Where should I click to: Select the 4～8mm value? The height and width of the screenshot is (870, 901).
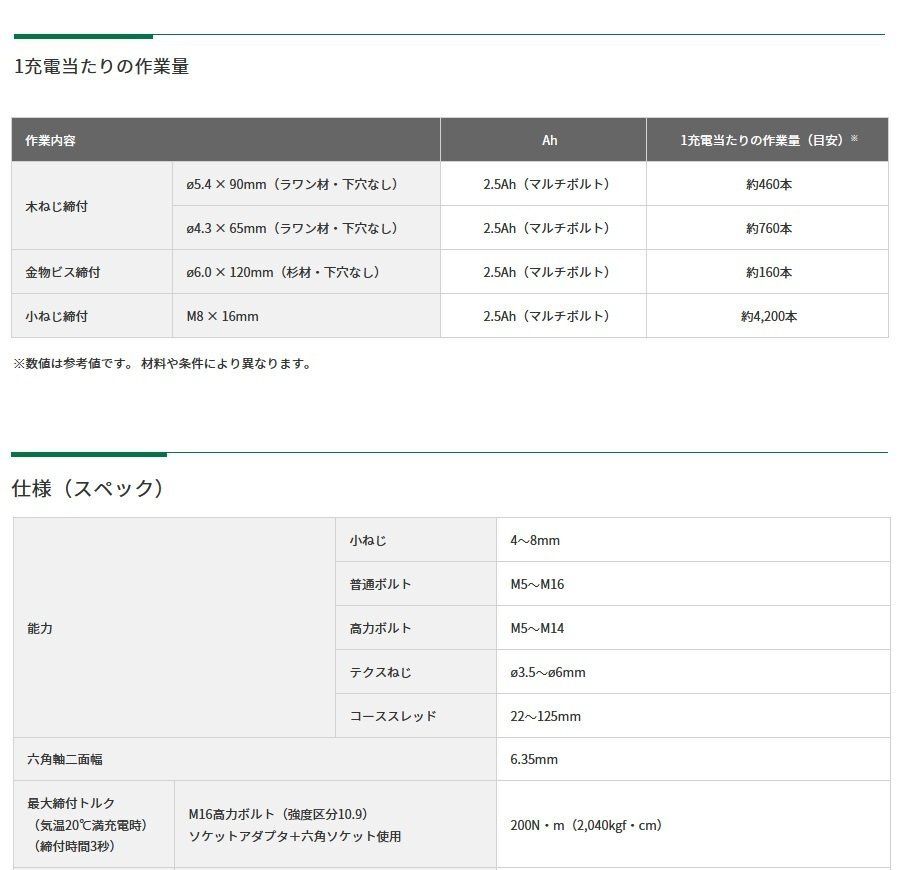tap(535, 540)
